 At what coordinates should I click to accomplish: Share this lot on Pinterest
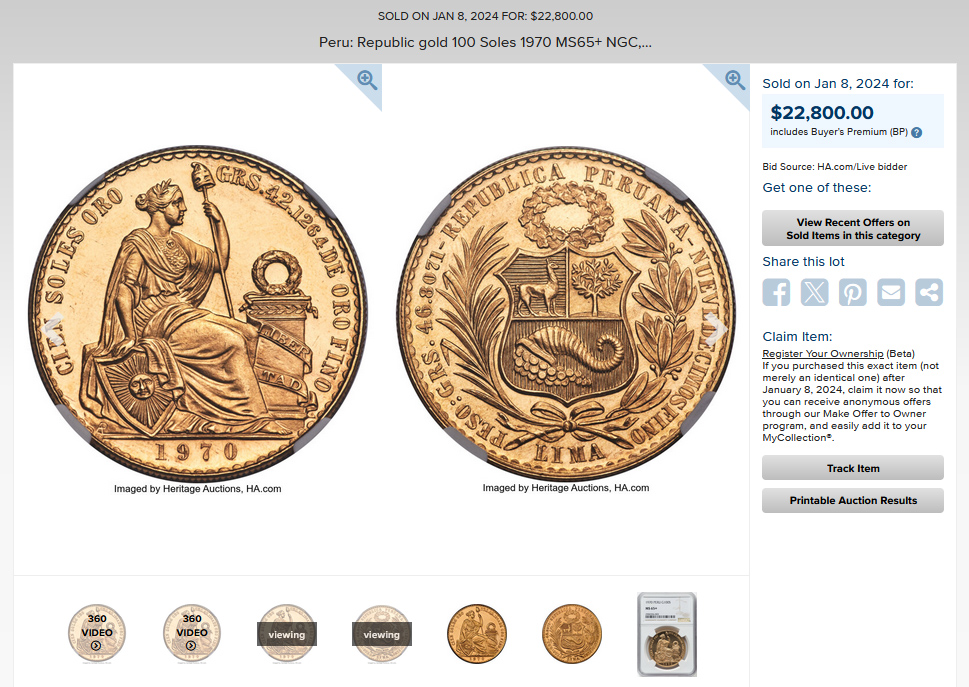coord(853,292)
